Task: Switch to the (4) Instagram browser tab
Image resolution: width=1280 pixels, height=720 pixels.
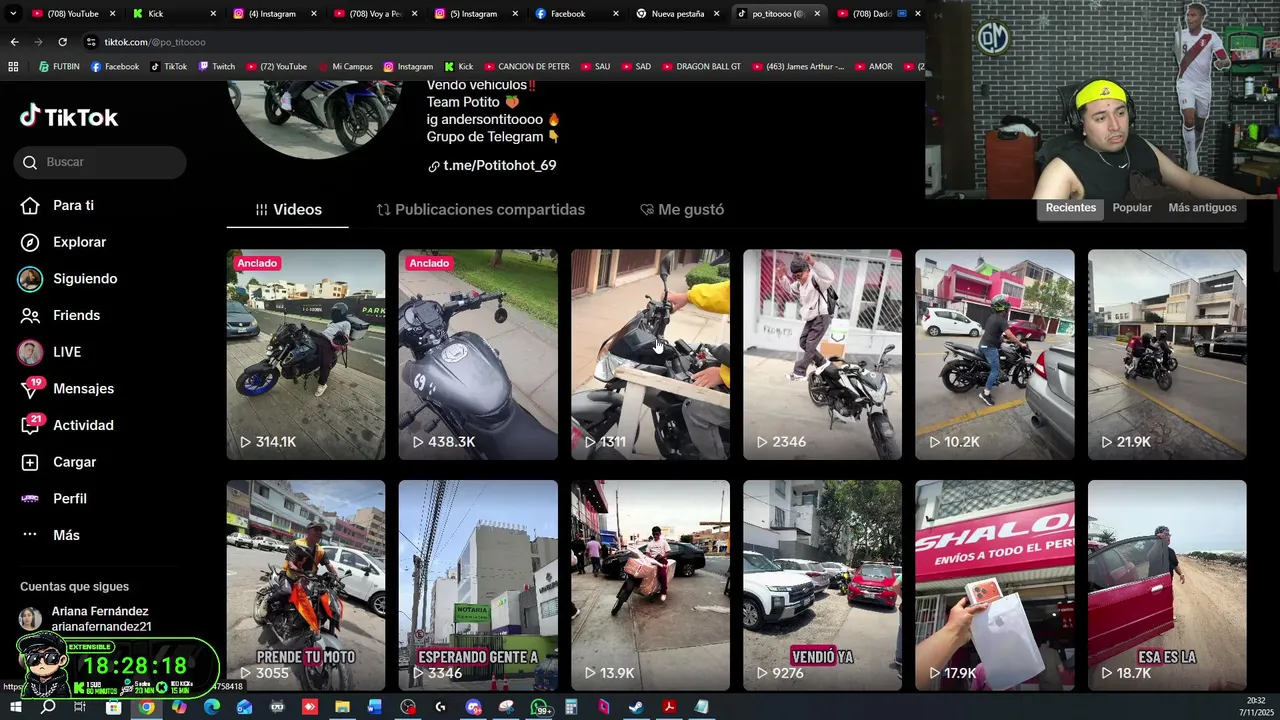Action: tap(272, 14)
